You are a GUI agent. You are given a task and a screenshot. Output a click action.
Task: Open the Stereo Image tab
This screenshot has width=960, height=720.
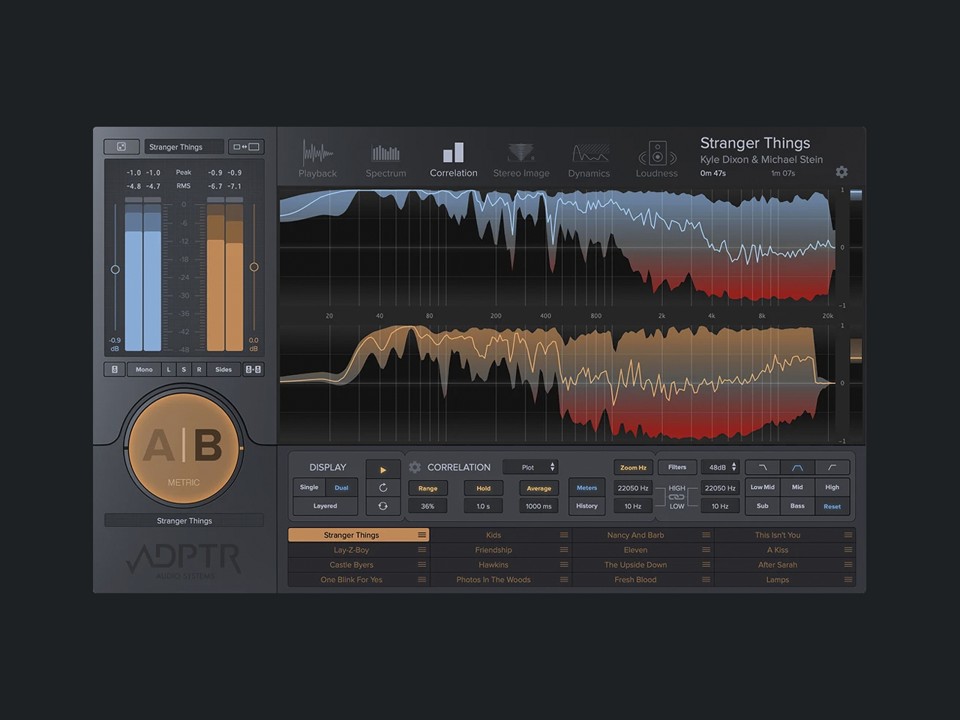point(521,160)
